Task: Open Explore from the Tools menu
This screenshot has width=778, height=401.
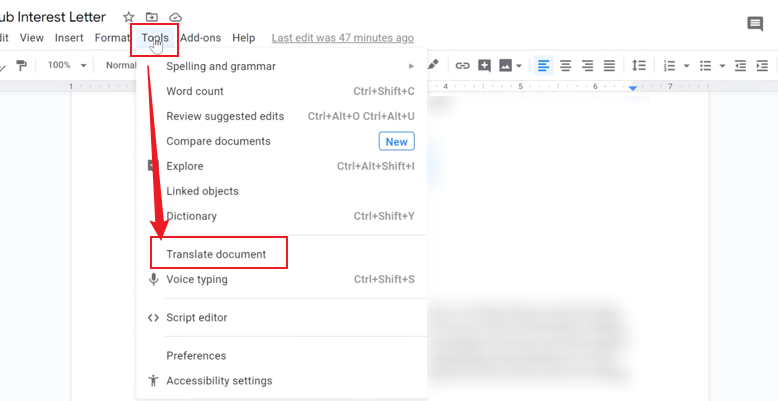Action: pyautogui.click(x=281, y=166)
